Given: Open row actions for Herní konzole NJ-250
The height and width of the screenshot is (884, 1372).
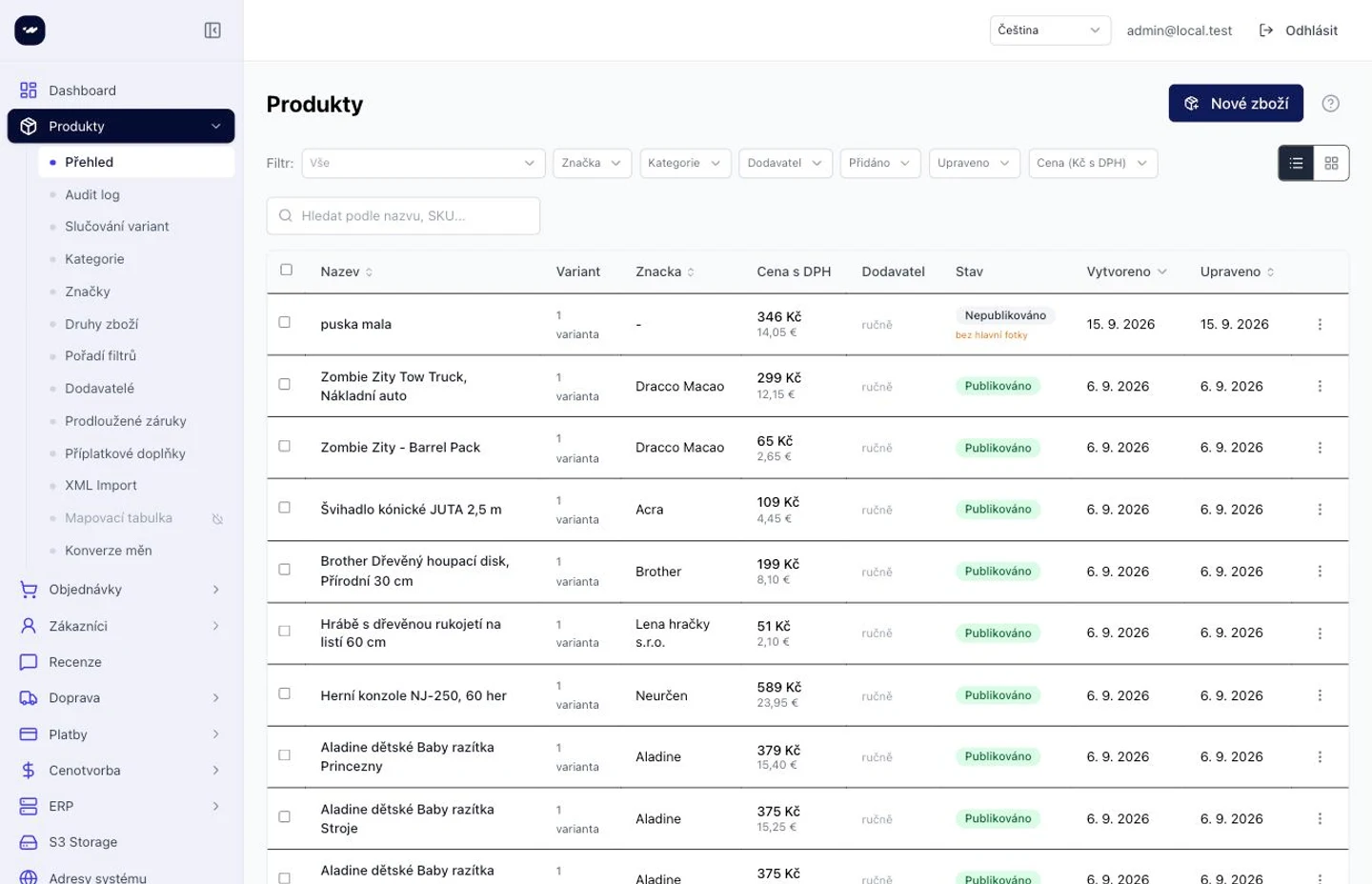Looking at the screenshot, I should point(1320,695).
